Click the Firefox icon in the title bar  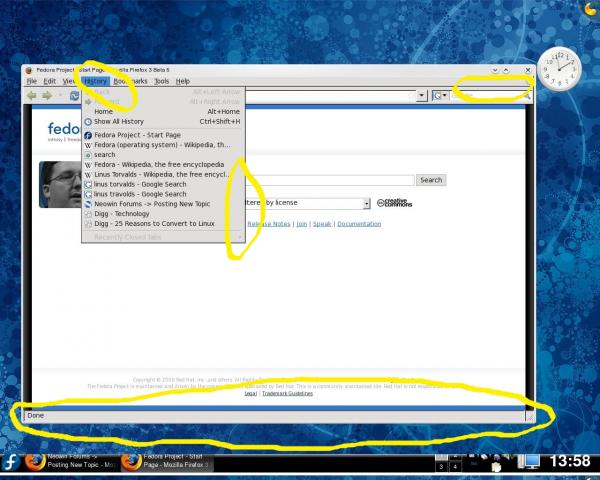[29, 70]
